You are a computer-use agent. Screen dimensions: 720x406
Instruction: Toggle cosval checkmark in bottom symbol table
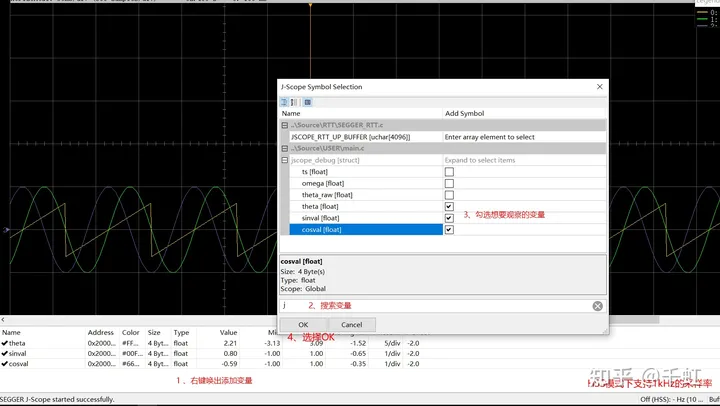pyautogui.click(x=5, y=364)
